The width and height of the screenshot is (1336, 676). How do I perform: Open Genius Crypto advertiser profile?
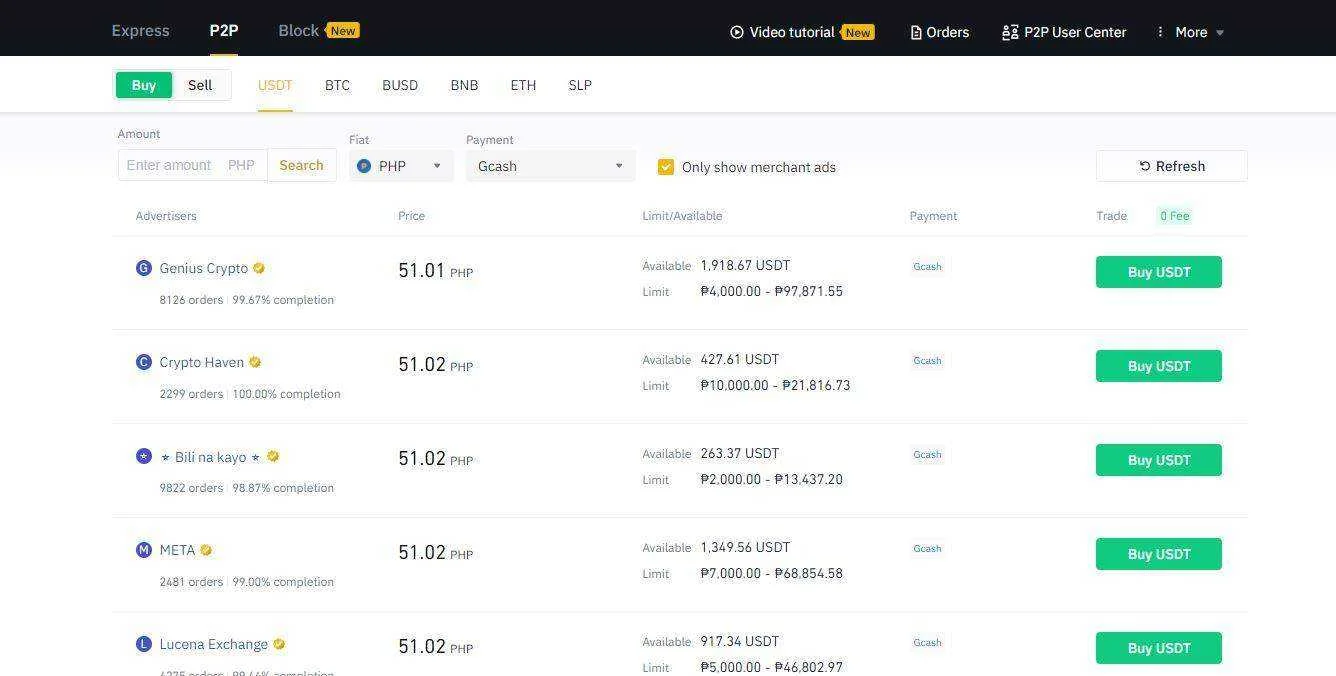pyautogui.click(x=204, y=268)
